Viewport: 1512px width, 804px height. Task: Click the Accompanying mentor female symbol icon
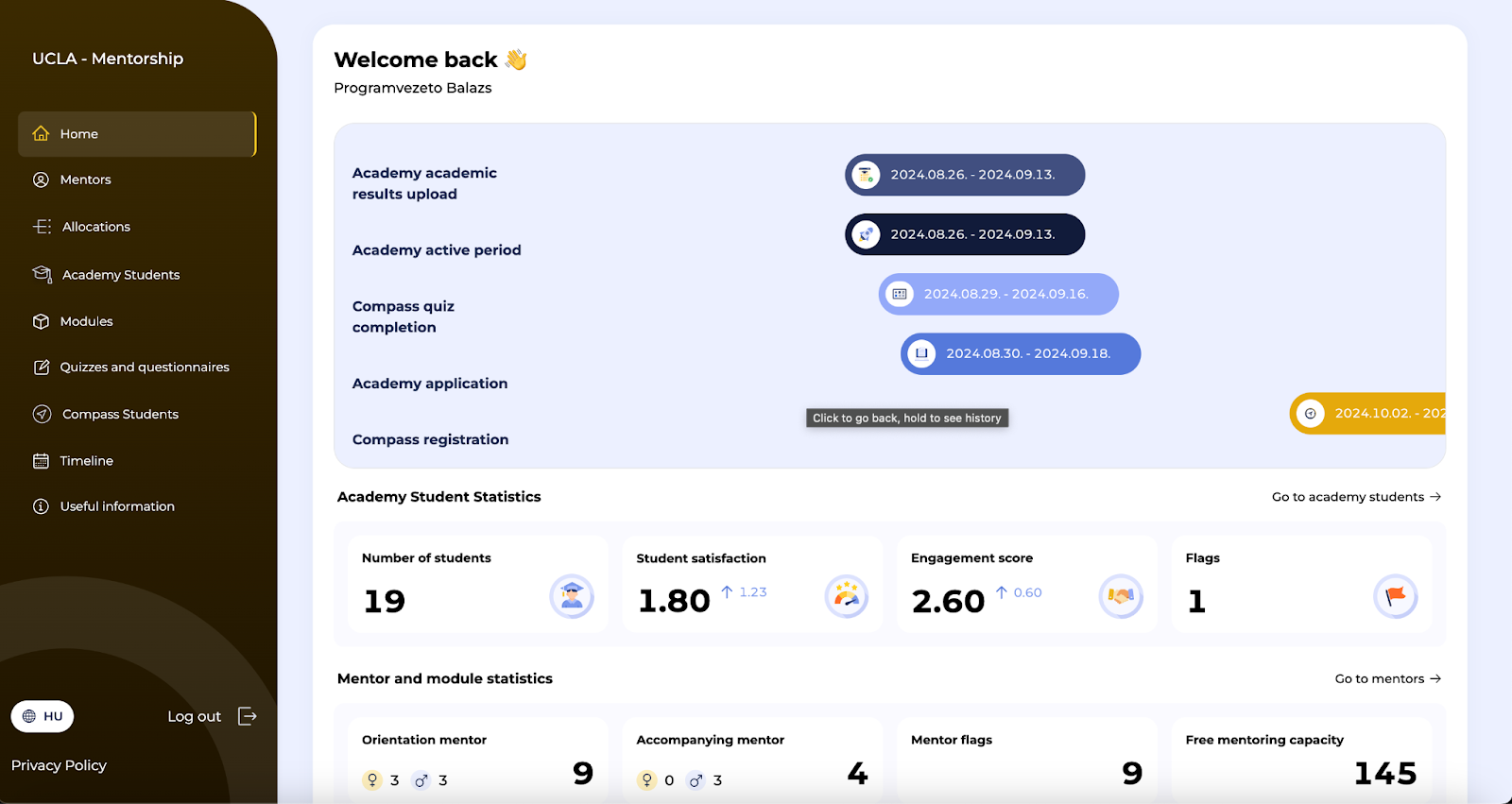click(647, 779)
